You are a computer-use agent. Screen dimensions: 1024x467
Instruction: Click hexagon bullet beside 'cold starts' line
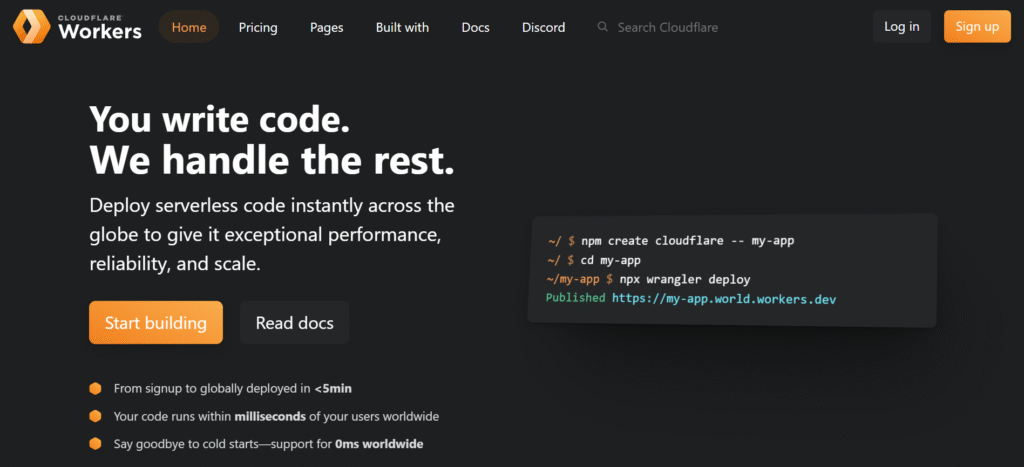[95, 444]
